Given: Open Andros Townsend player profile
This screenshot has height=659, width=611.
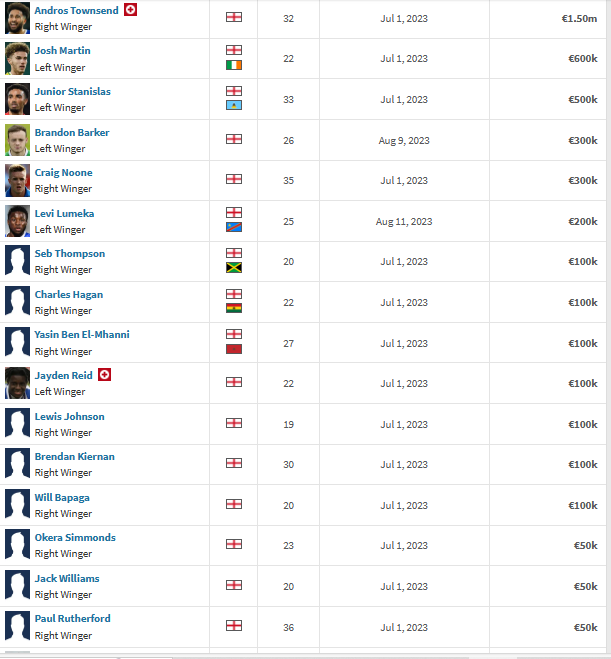Looking at the screenshot, I should (x=76, y=10).
